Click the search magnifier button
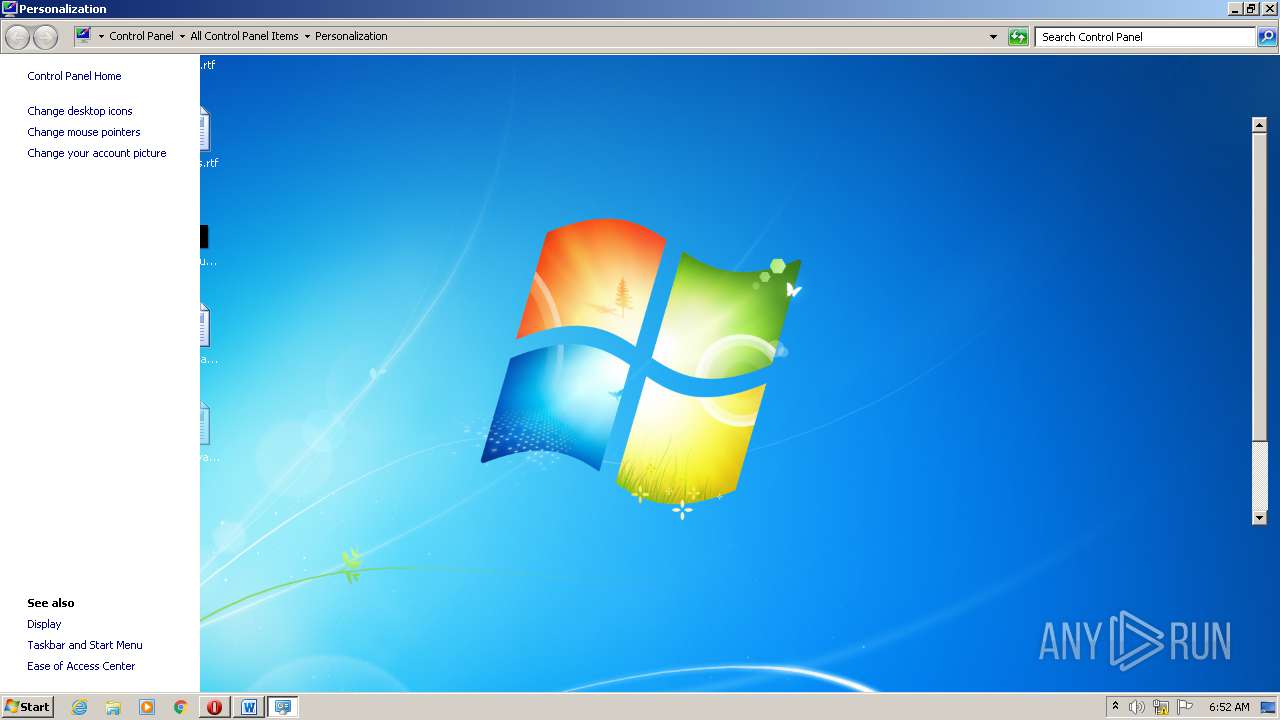 point(1267,37)
